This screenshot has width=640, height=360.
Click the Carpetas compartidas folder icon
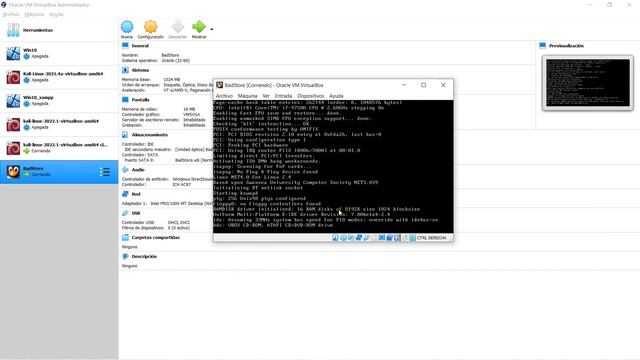125,237
